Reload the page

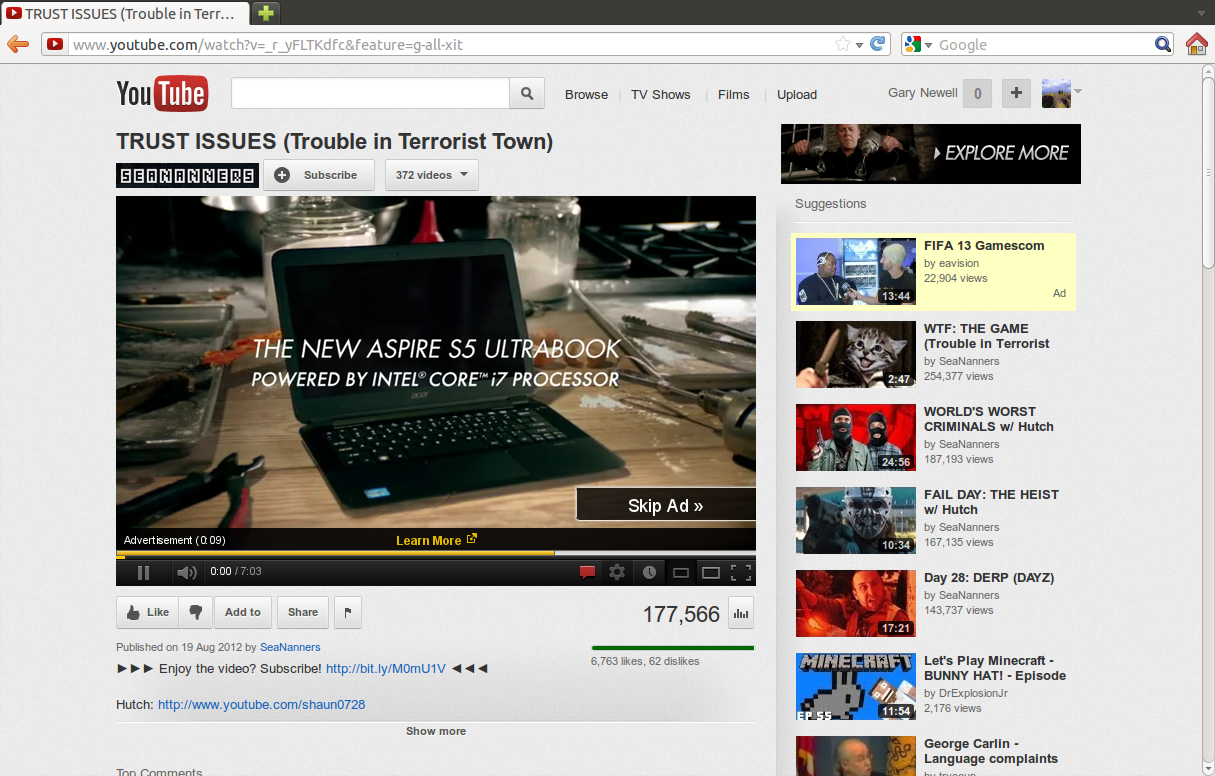[878, 44]
